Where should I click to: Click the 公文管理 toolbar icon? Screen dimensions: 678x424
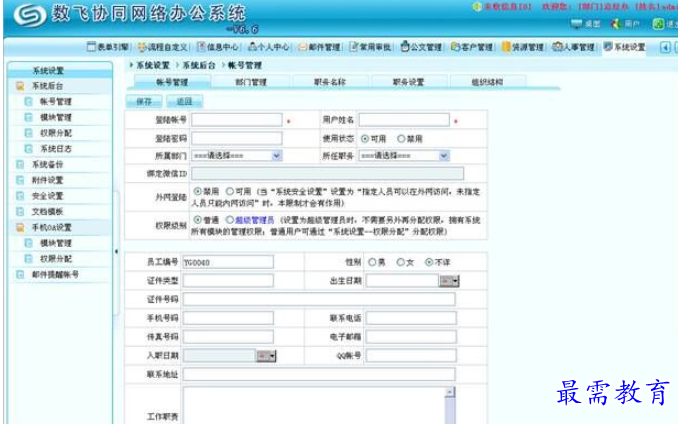pyautogui.click(x=405, y=47)
